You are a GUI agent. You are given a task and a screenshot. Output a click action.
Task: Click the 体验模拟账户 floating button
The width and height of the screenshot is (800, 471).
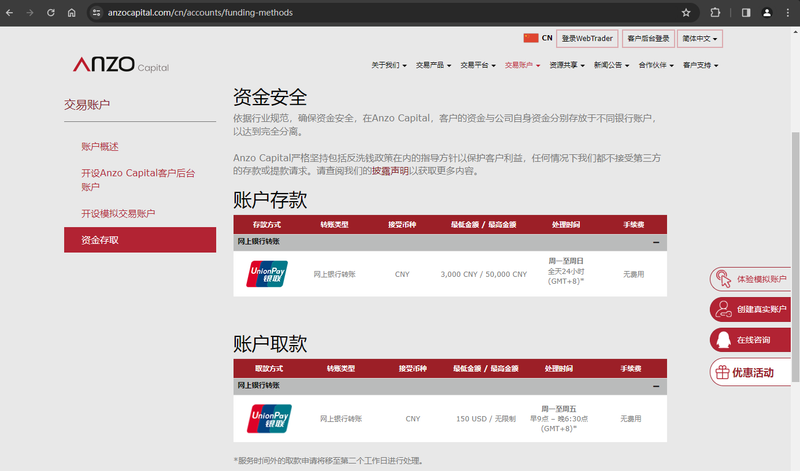(x=750, y=279)
